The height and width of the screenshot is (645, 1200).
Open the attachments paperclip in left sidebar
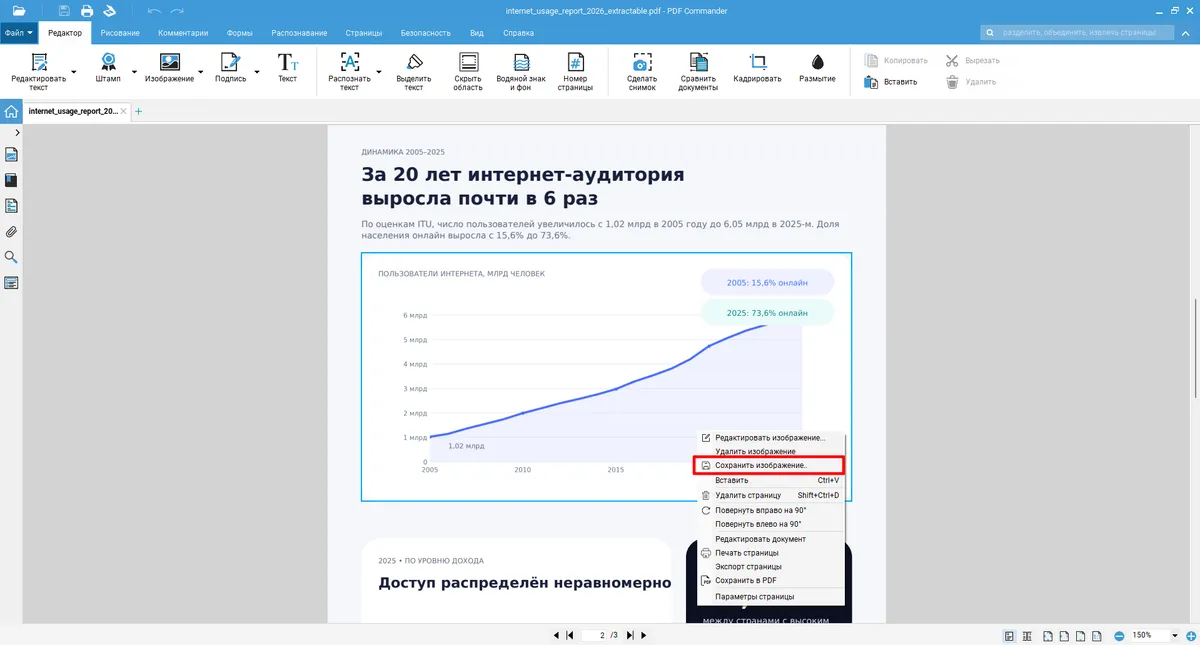click(x=12, y=232)
